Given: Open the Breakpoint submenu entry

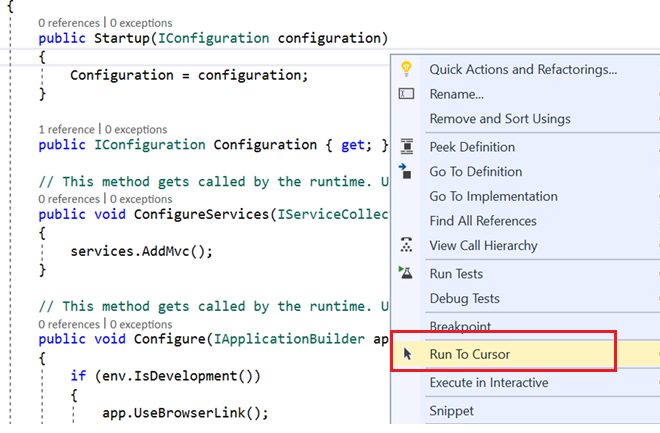Looking at the screenshot, I should point(460,326).
